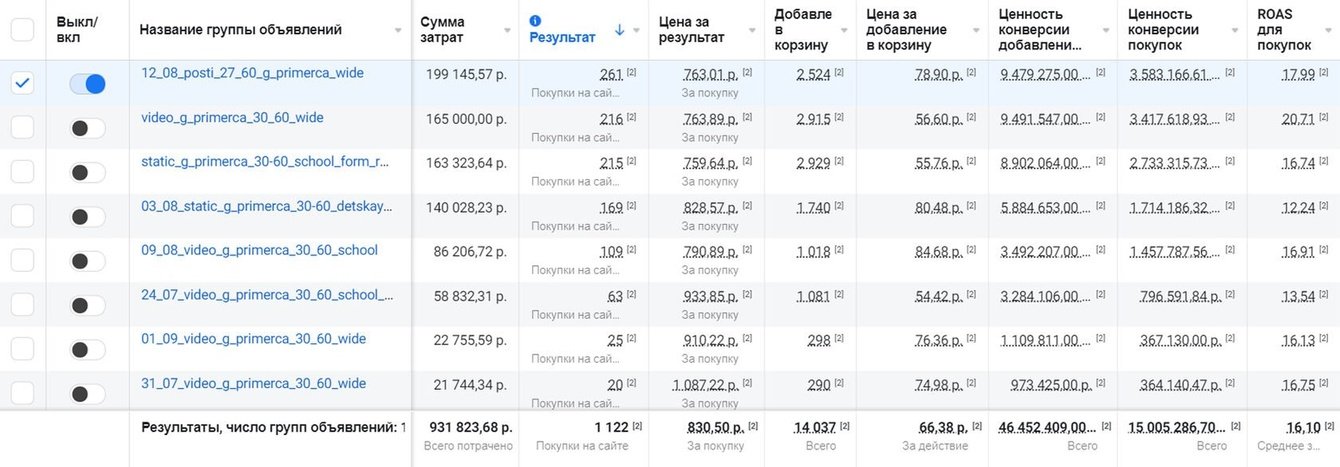Screen dimensions: 1340x467
Task: Enable the video_g_primerca_30_60_wide ad set toggle
Action: (87, 128)
